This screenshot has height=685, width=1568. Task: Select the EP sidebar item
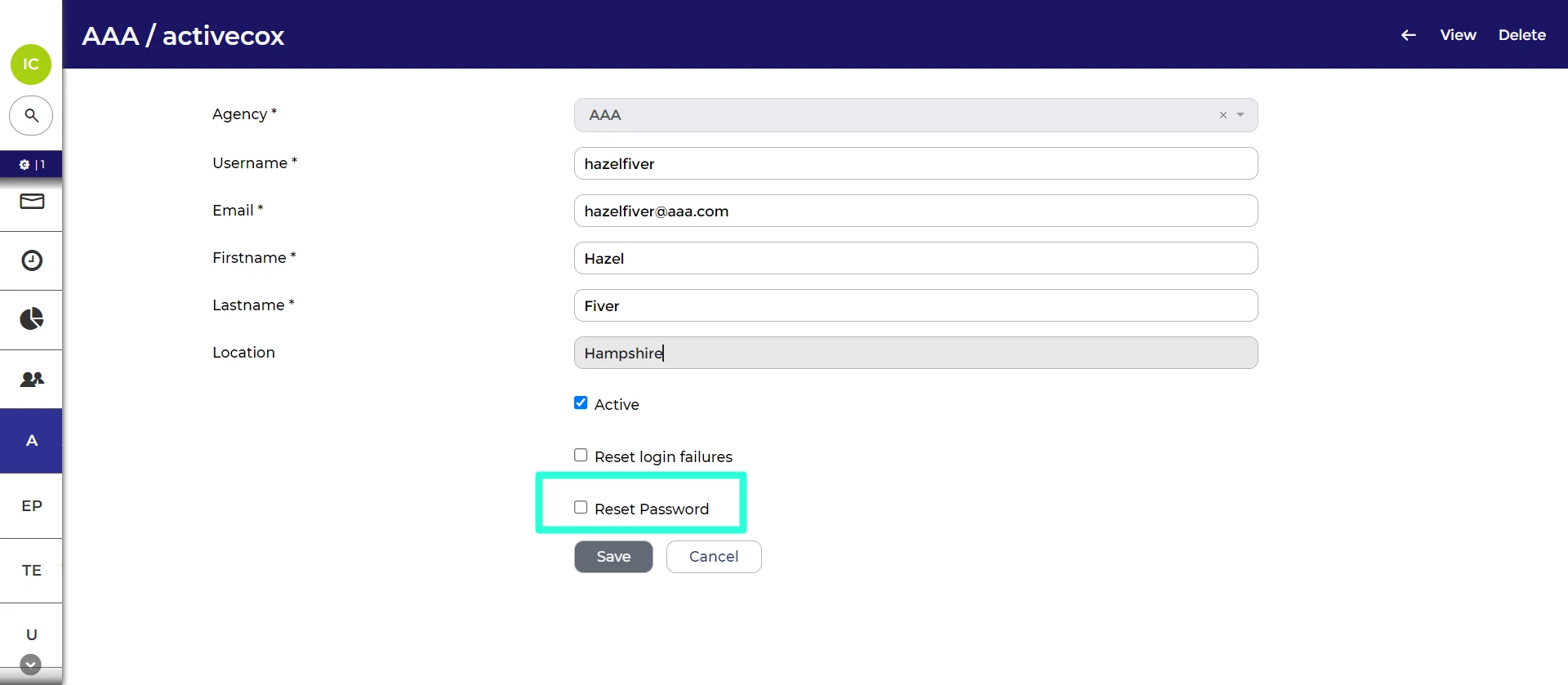pyautogui.click(x=32, y=506)
